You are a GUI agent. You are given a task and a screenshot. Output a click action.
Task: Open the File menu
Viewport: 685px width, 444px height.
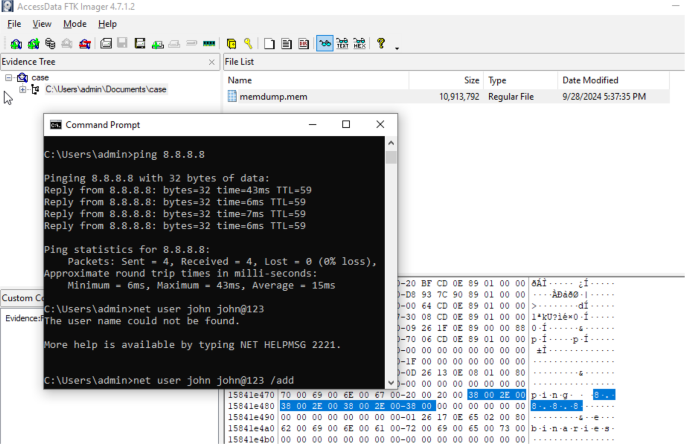coord(14,23)
